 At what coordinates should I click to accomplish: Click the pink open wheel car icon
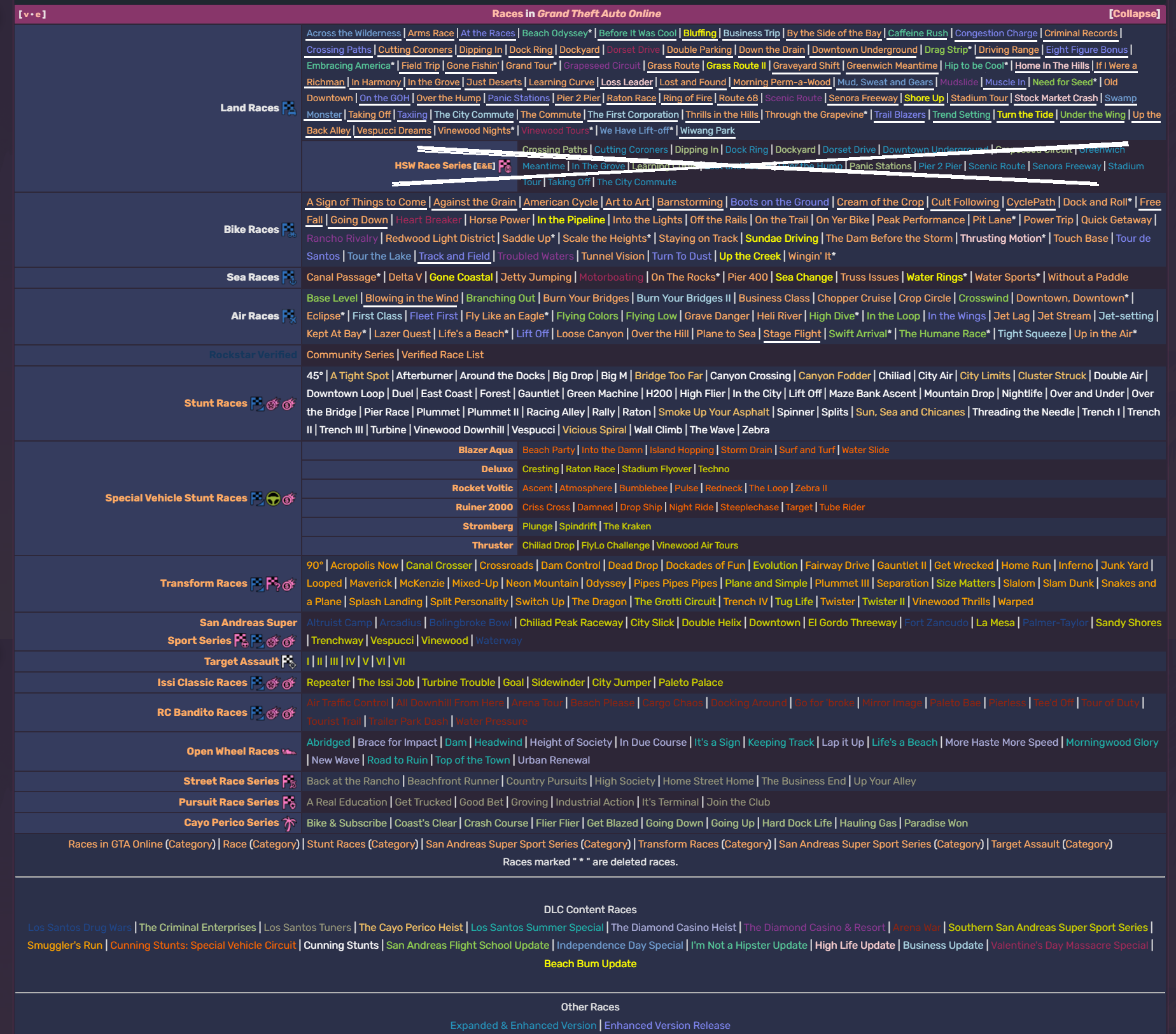coord(289,751)
